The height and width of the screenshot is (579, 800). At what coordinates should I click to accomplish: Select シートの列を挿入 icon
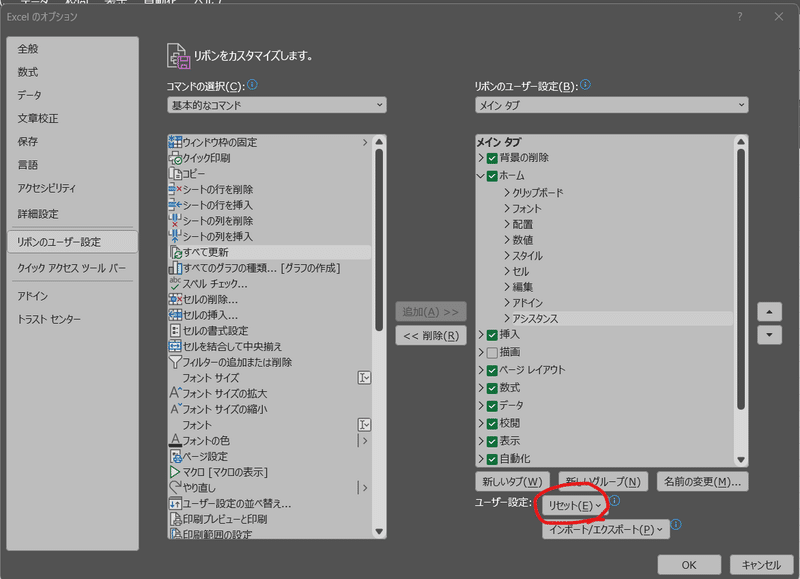tap(175, 237)
